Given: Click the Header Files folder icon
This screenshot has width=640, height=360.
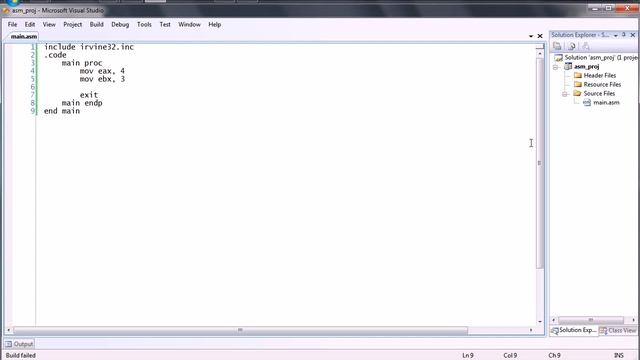Looking at the screenshot, I should coord(578,75).
